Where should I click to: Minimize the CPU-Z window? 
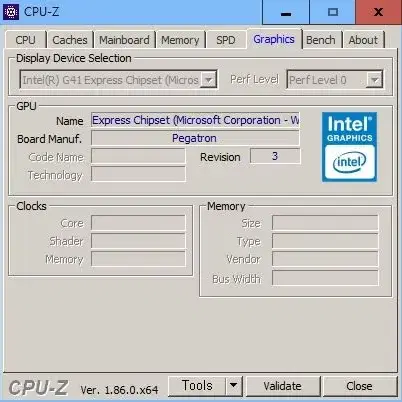point(286,12)
